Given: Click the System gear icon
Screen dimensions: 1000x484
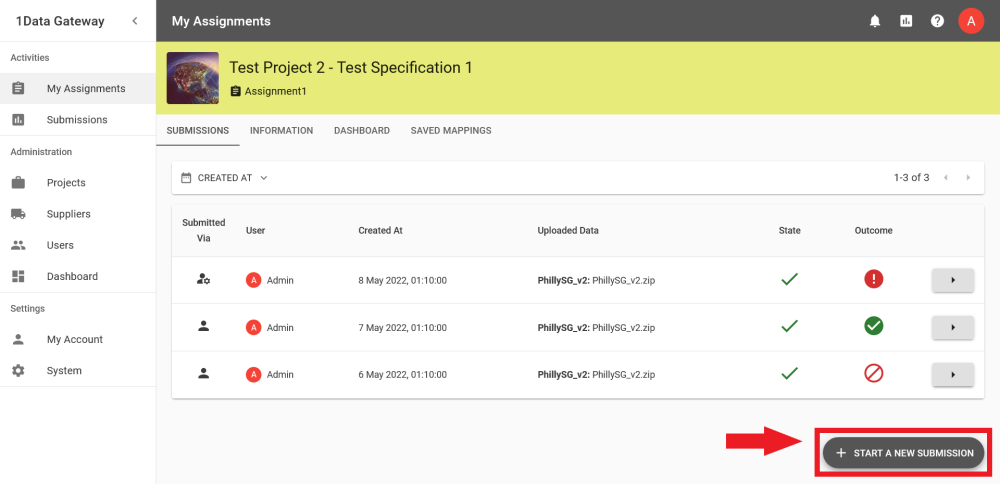Looking at the screenshot, I should pos(18,371).
